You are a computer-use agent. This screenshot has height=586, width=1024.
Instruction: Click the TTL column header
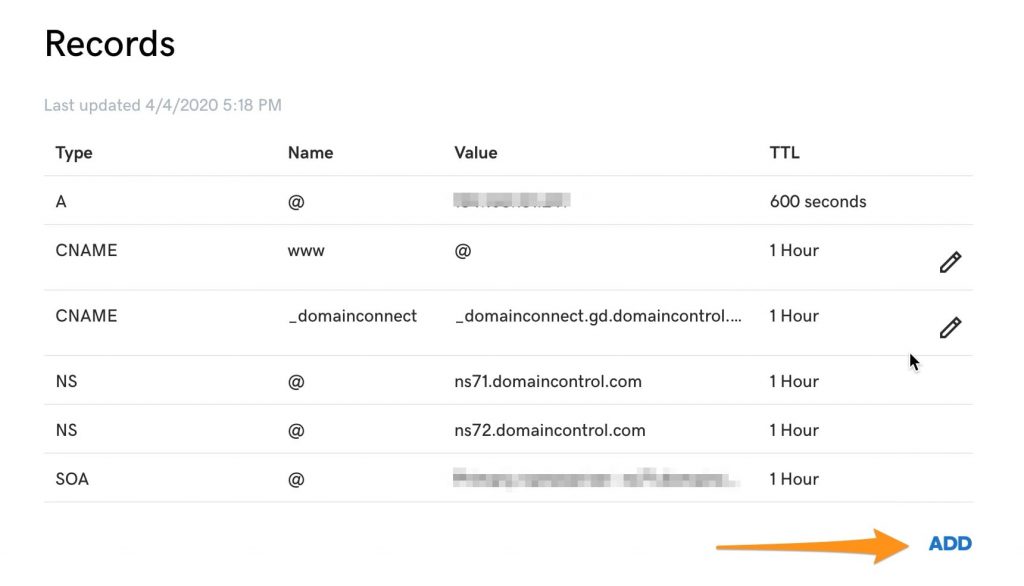point(783,153)
